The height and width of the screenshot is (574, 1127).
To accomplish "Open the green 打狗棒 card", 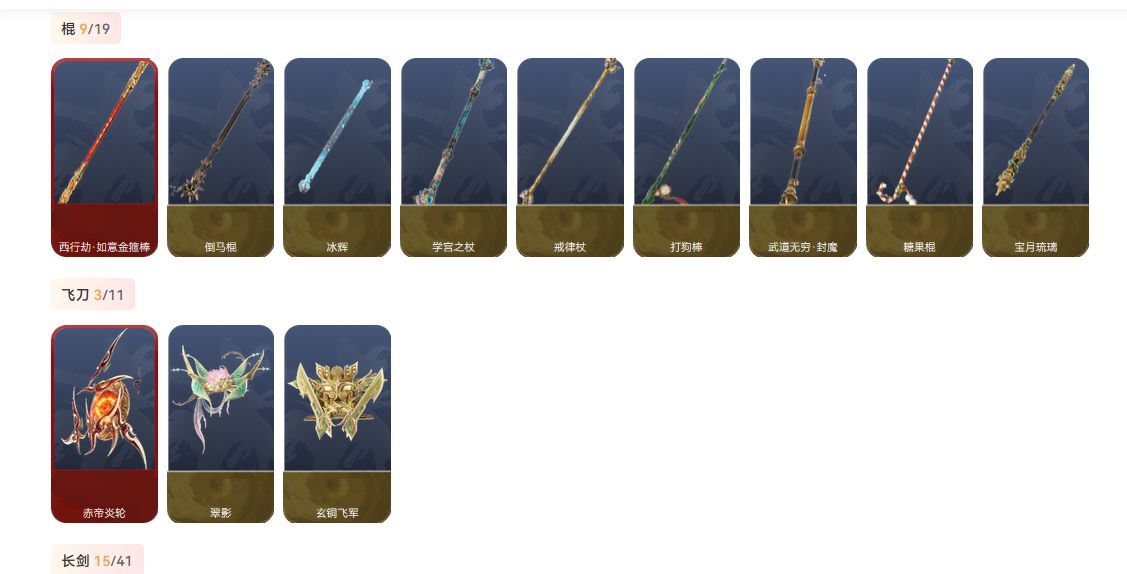I will (x=686, y=157).
